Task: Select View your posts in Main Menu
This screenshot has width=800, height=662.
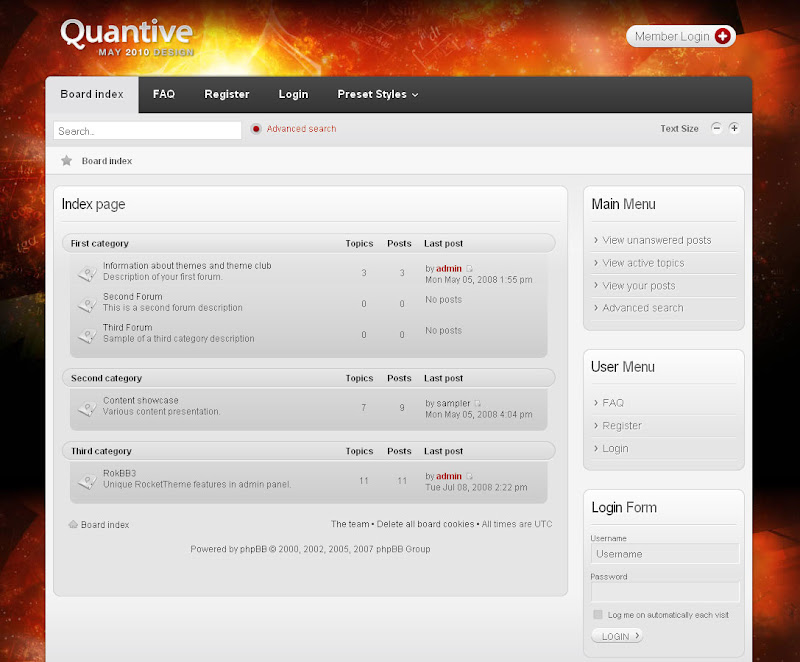Action: click(639, 286)
